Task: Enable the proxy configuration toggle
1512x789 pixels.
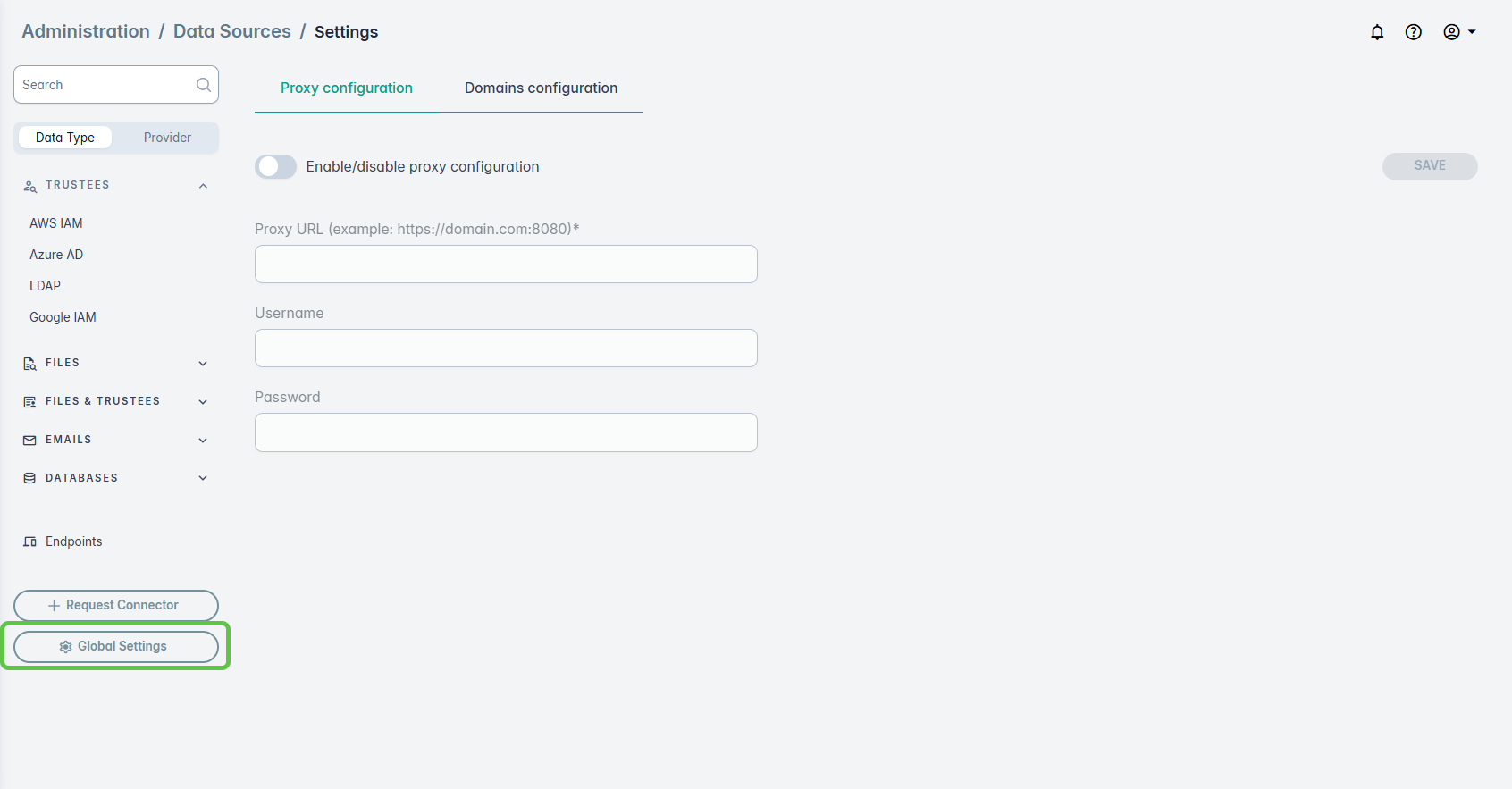Action: coord(275,167)
